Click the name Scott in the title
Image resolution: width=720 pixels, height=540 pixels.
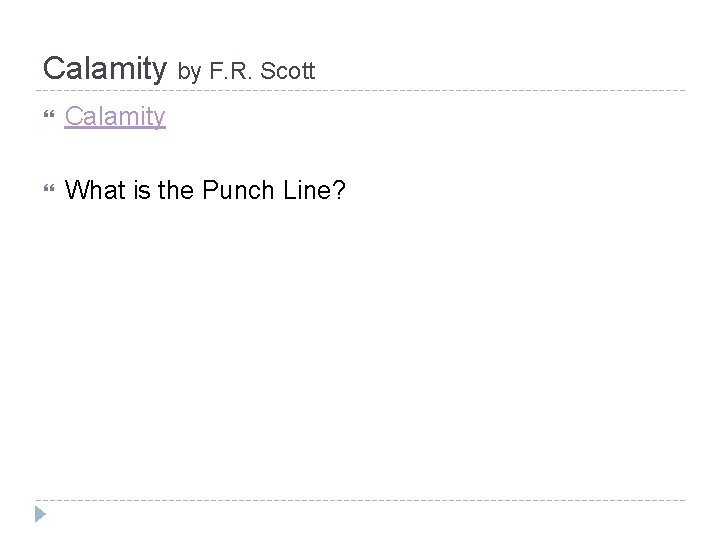click(289, 71)
